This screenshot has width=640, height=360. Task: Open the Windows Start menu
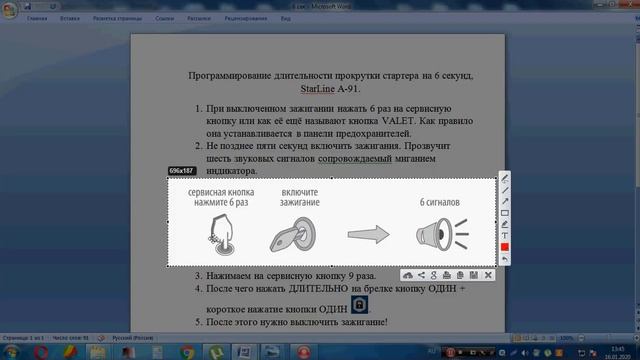coord(11,352)
